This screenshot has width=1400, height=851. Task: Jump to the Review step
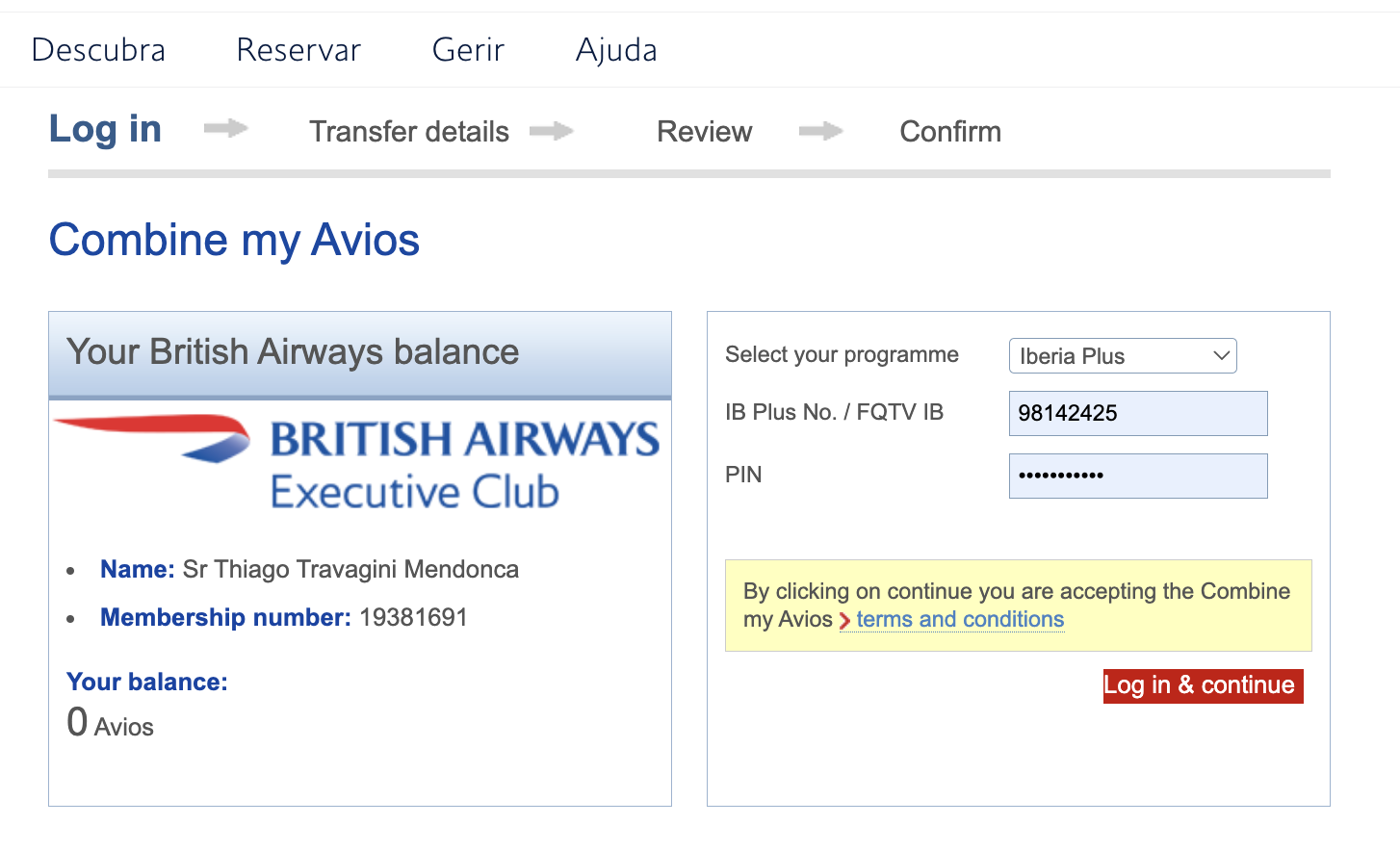pyautogui.click(x=704, y=132)
